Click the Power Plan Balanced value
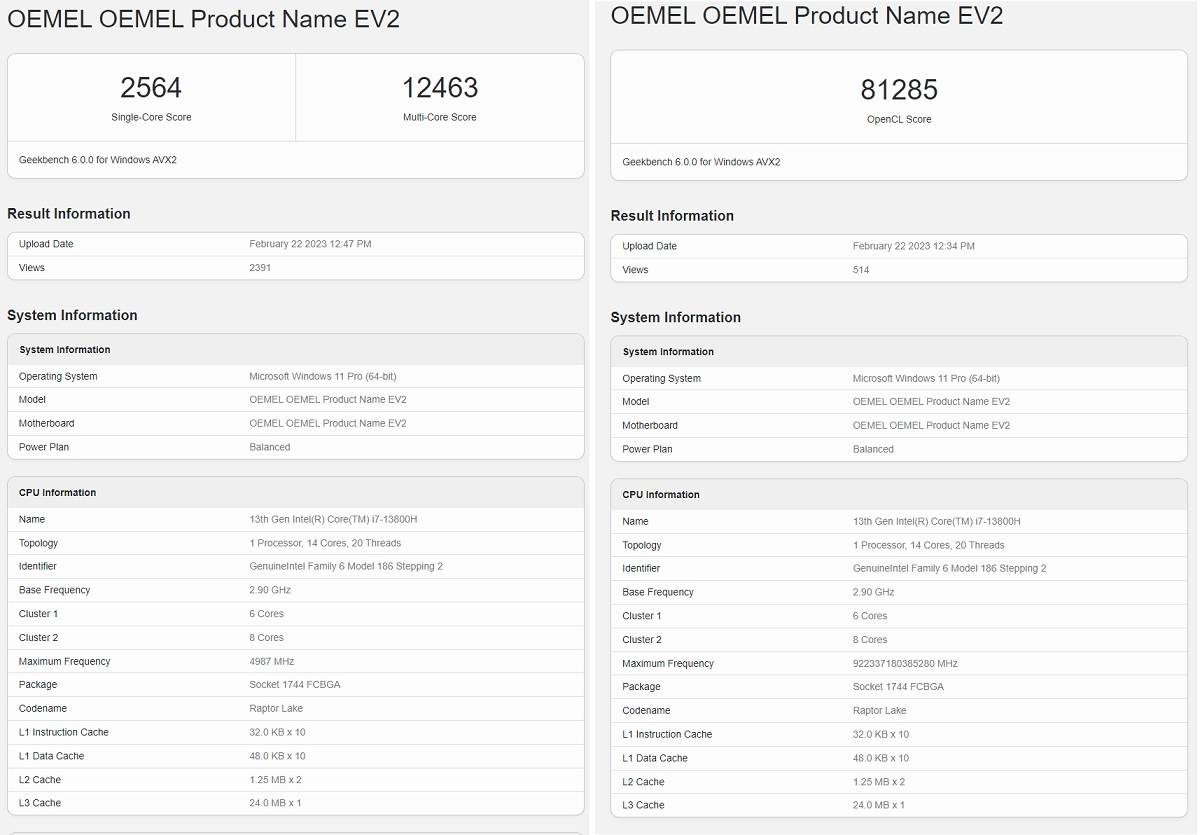The image size is (1200, 835). [267, 447]
